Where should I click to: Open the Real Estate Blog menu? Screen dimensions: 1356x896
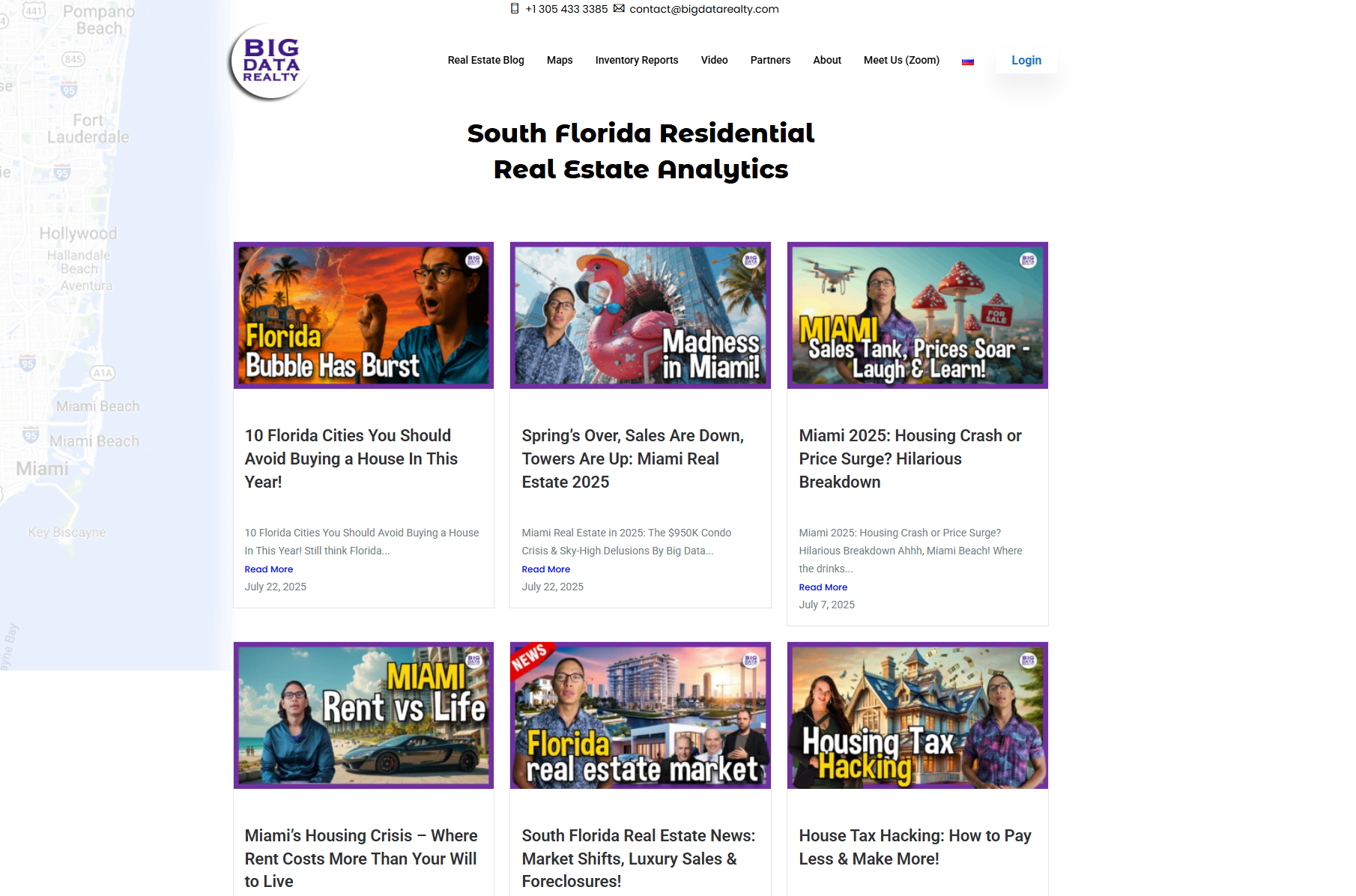pyautogui.click(x=486, y=60)
